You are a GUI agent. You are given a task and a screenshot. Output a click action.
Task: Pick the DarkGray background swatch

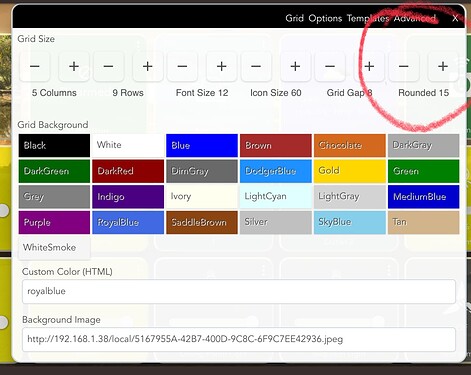424,145
